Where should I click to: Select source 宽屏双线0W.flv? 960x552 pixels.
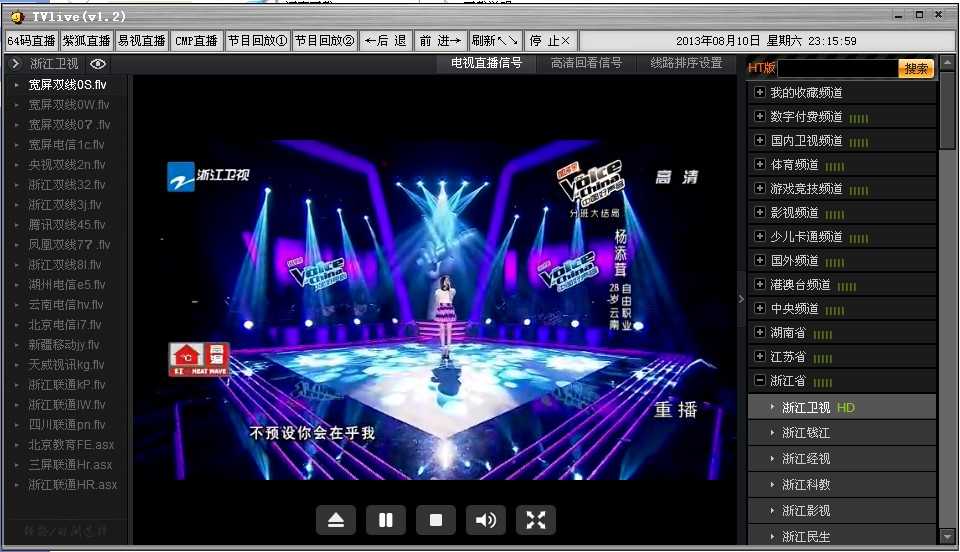coord(66,105)
